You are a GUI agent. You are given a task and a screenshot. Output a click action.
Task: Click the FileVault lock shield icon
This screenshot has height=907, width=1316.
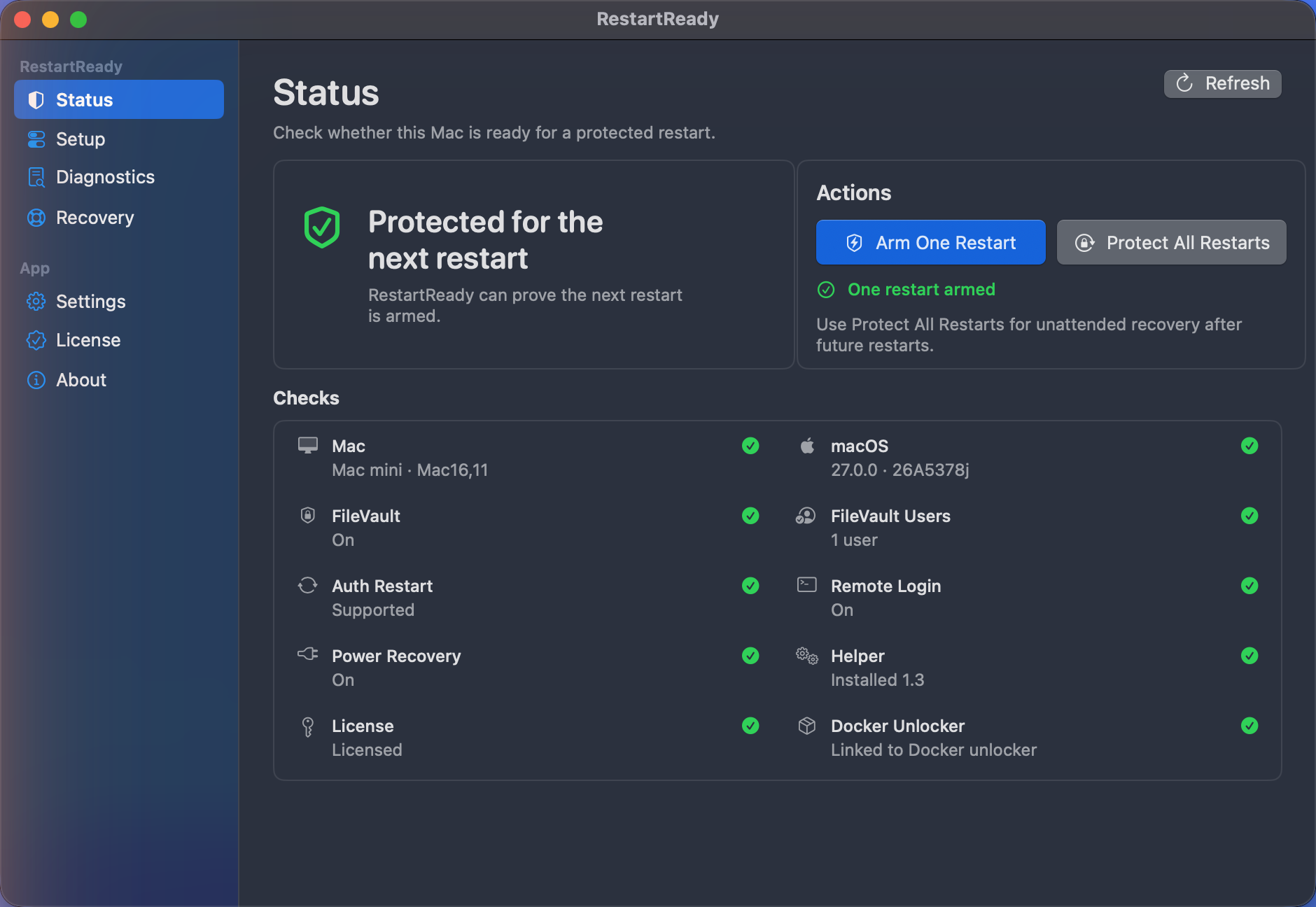coord(307,515)
